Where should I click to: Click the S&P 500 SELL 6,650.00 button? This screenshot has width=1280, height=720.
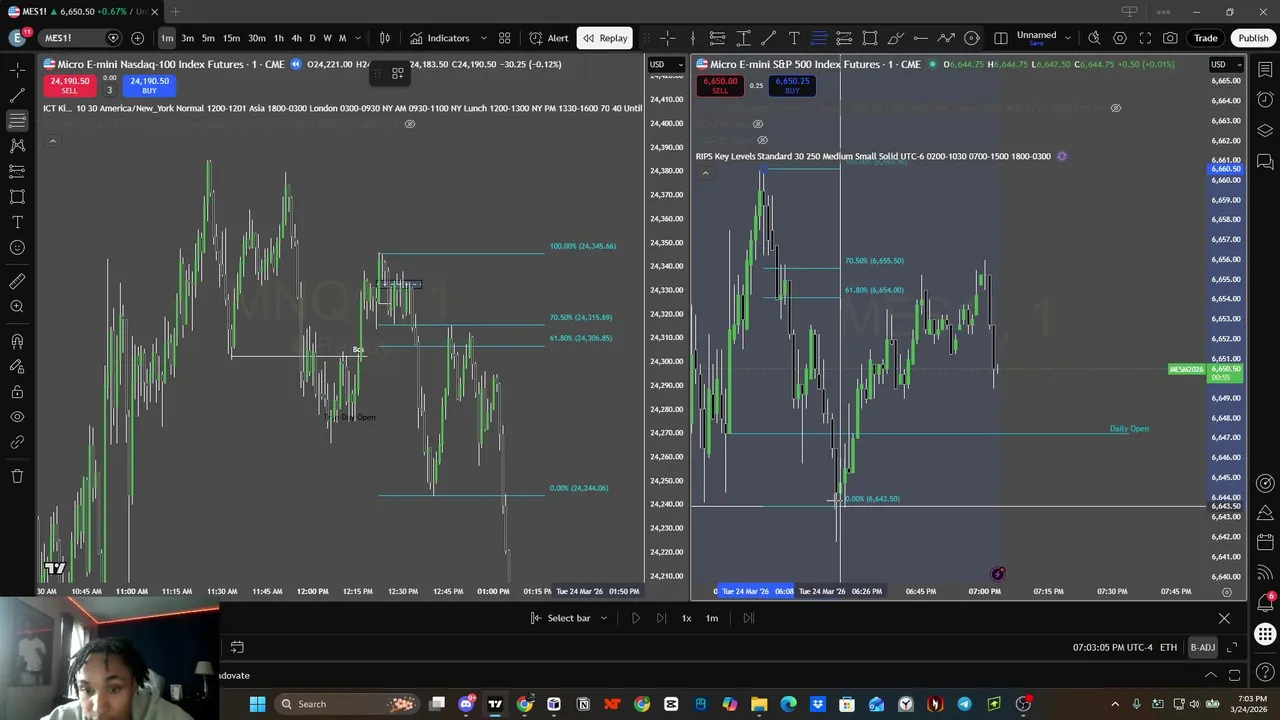[x=720, y=85]
